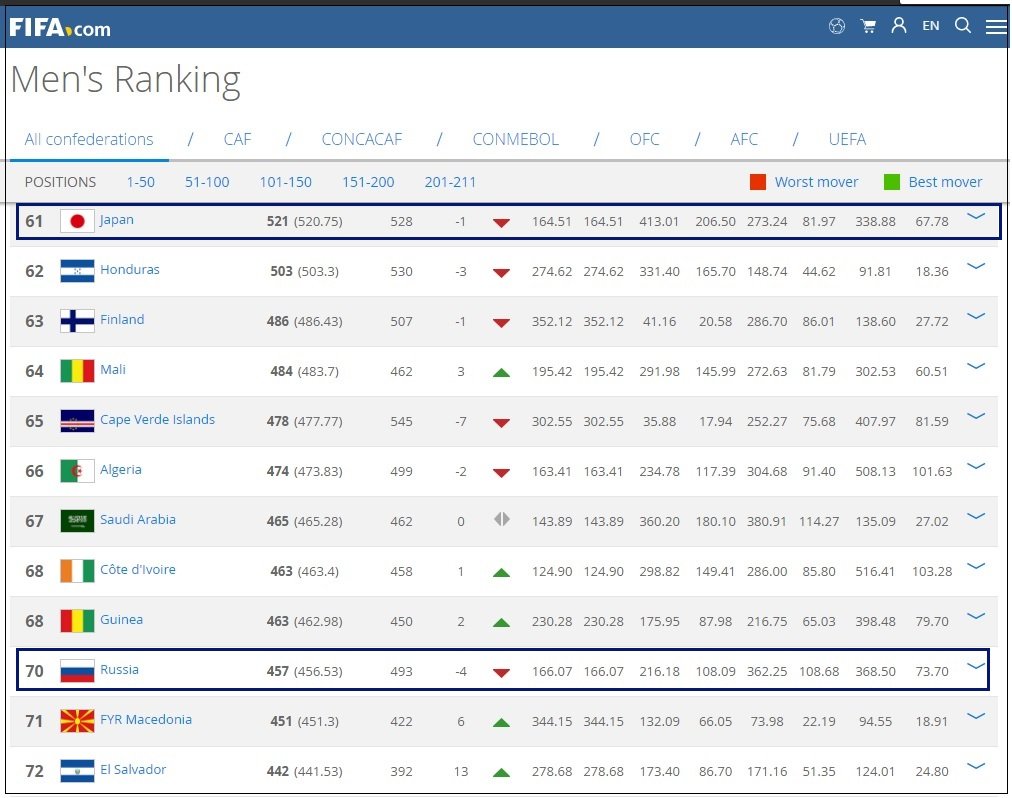Click the Honduras flag icon
Screen dimensions: 1012x798
[77, 271]
